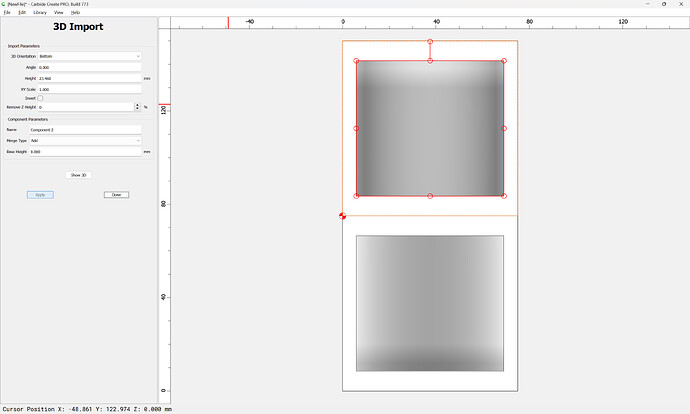This screenshot has height=414, width=690.
Task: Select the lower grayscale 3D component
Action: click(x=430, y=303)
